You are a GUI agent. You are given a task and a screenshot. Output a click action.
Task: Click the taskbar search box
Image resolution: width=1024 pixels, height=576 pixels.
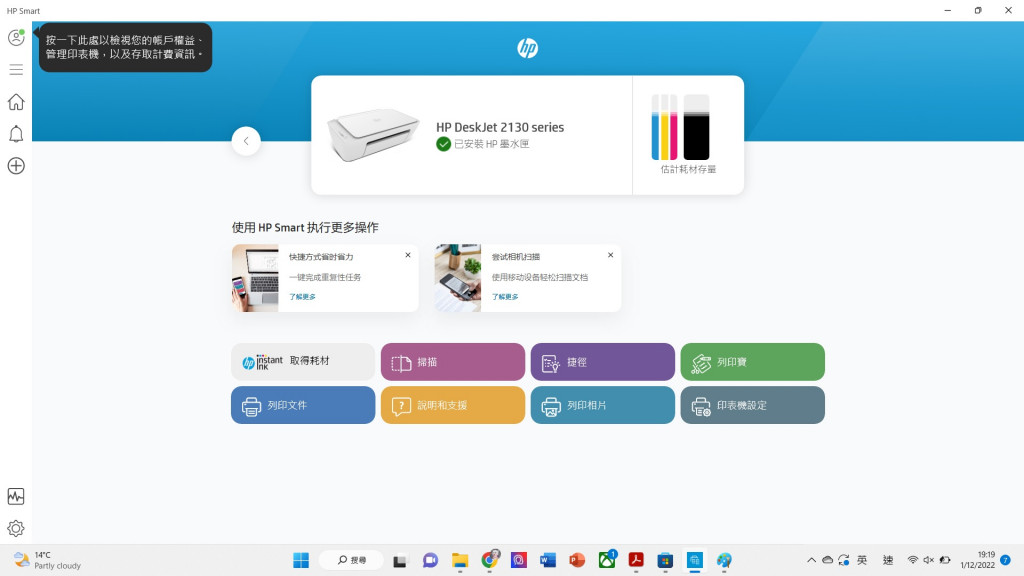click(352, 560)
